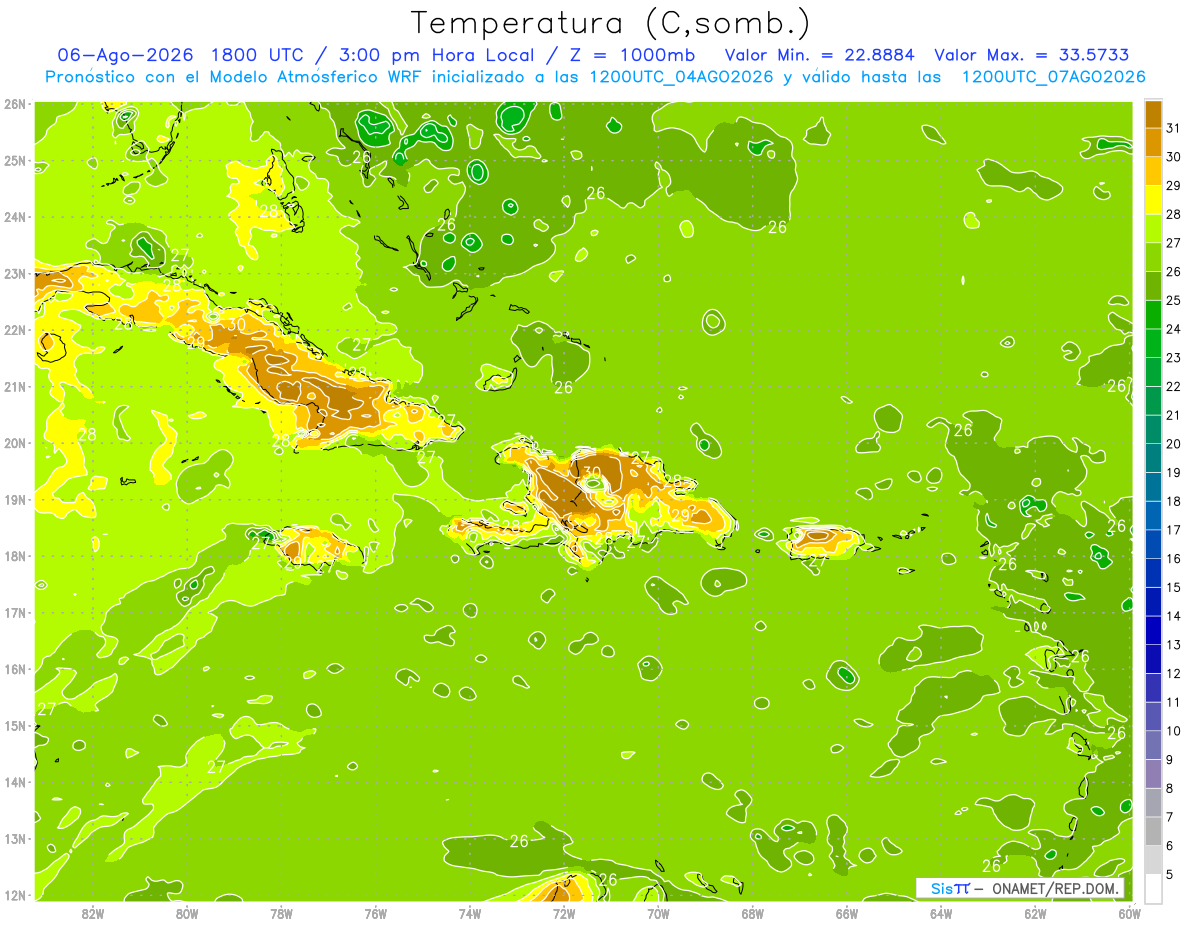Click the "1800 UTC" time label
Screen dimensions: 1200x927
(x=257, y=56)
